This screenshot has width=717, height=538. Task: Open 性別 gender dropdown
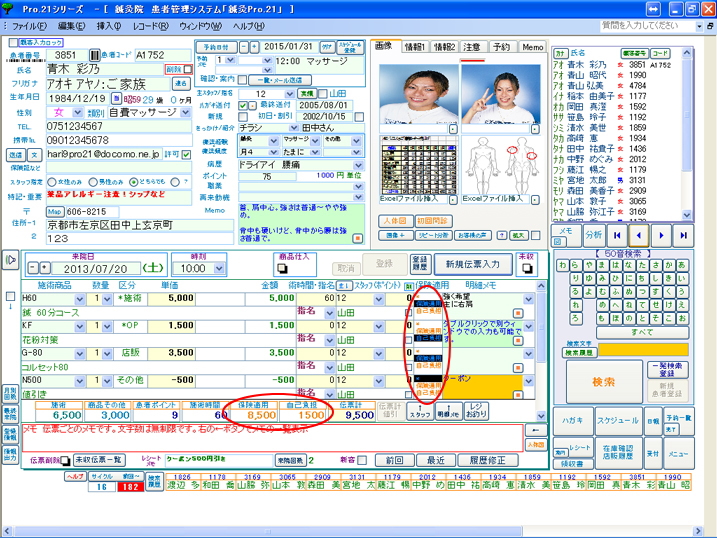[x=77, y=112]
